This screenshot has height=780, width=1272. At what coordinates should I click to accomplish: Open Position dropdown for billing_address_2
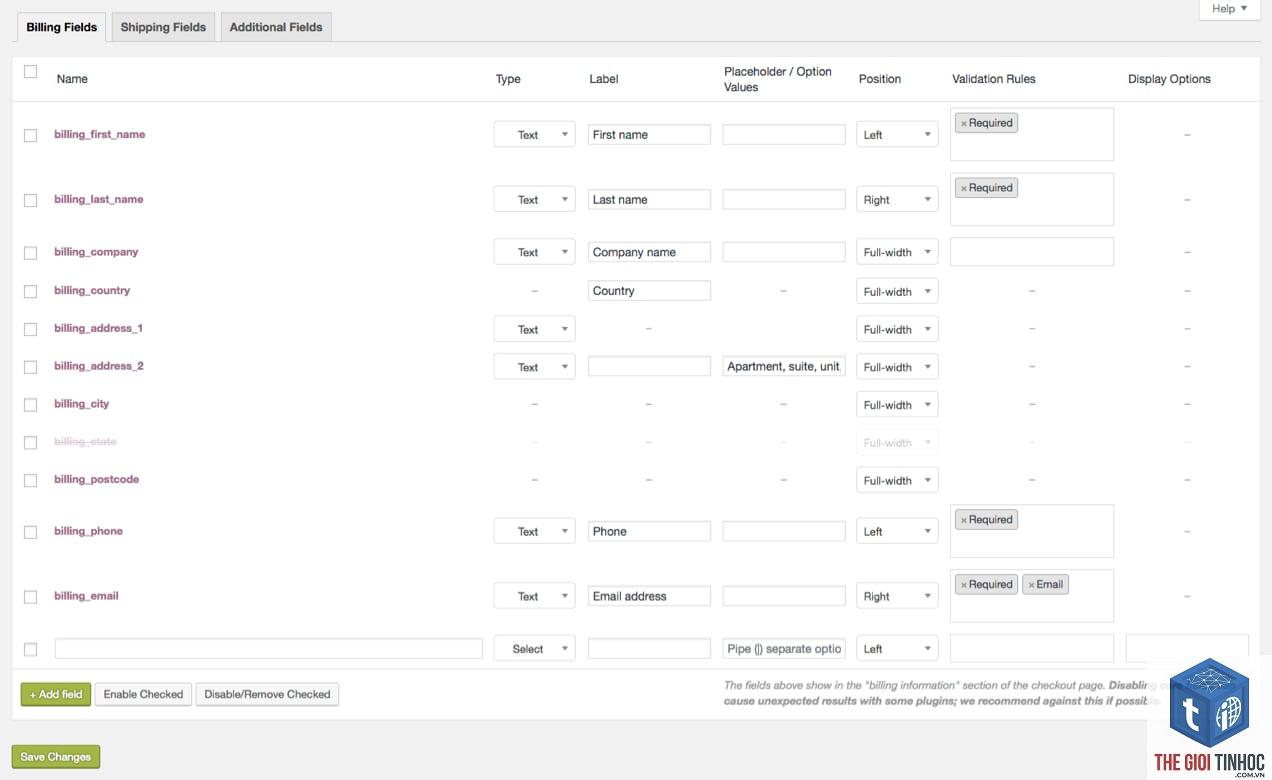(897, 367)
